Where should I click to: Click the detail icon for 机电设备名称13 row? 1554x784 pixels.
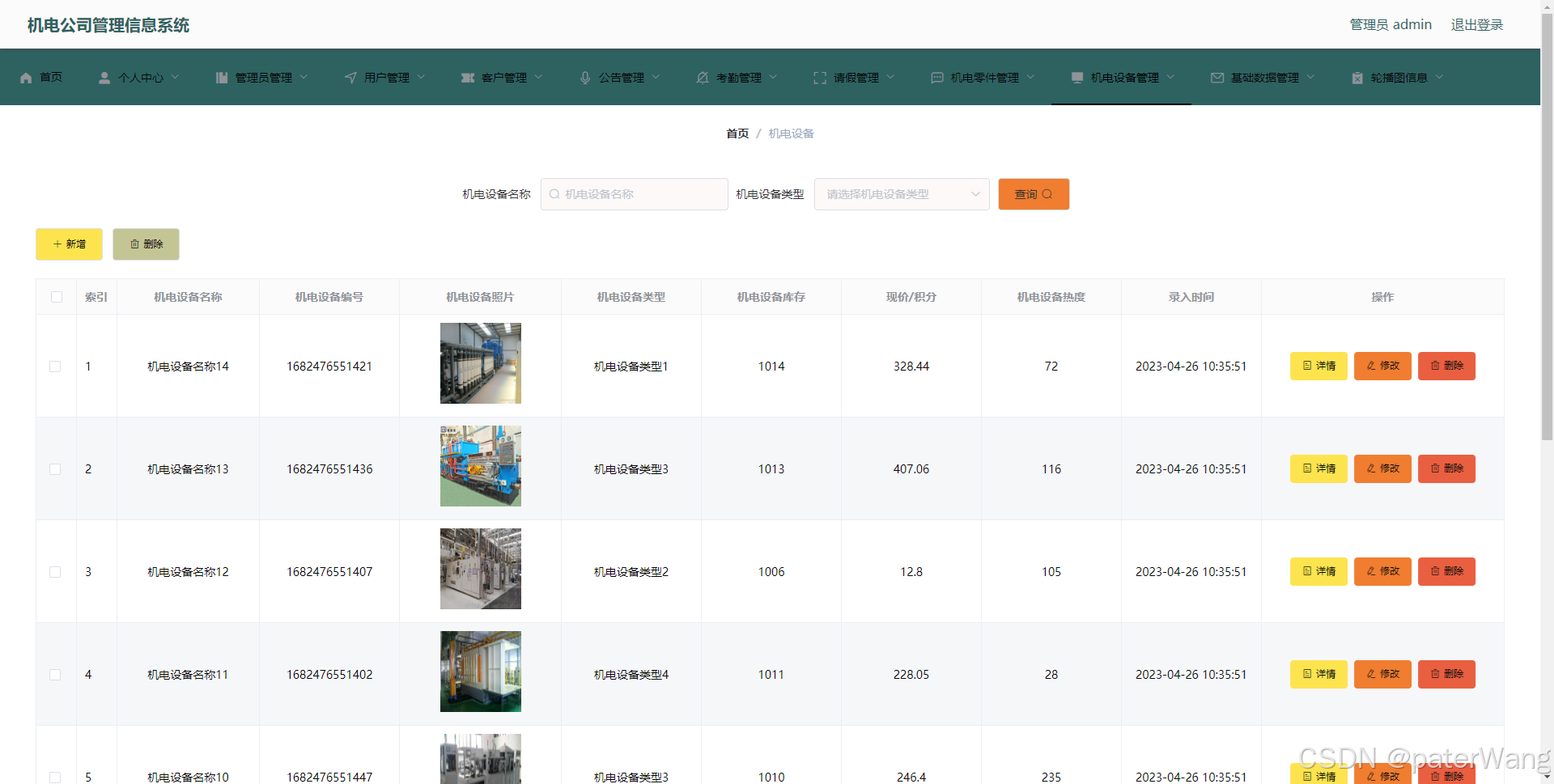1307,468
